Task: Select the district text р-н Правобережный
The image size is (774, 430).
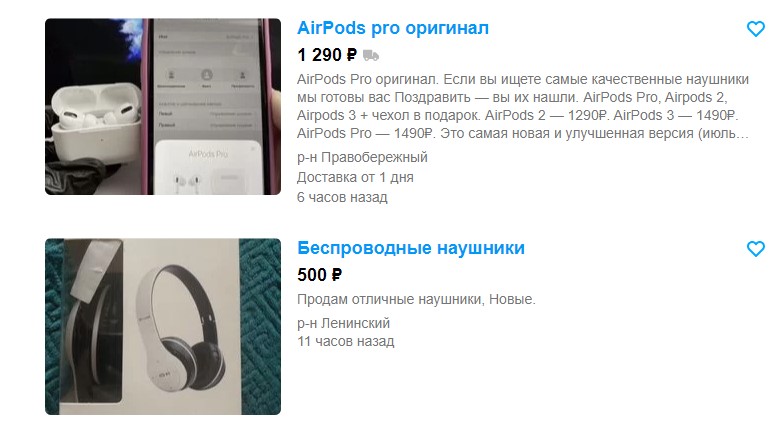Action: pyautogui.click(x=362, y=157)
